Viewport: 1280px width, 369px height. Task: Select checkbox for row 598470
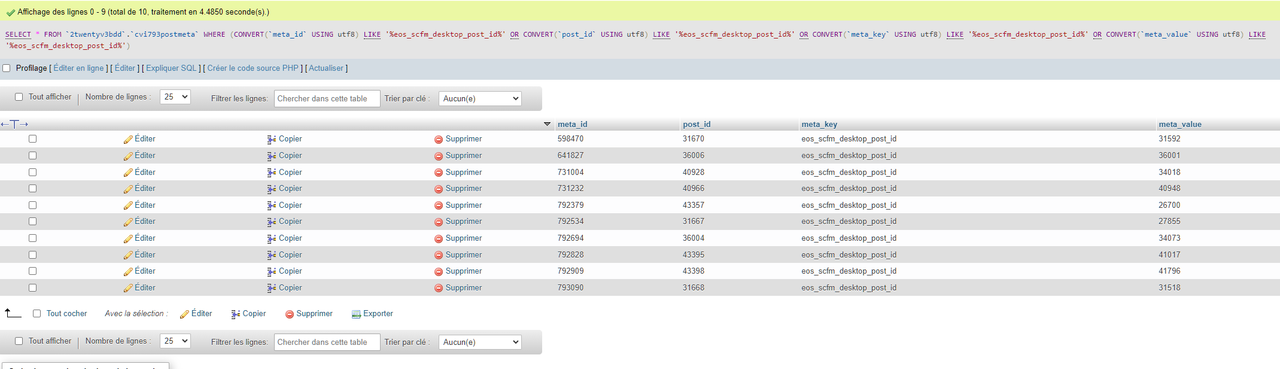[32, 139]
